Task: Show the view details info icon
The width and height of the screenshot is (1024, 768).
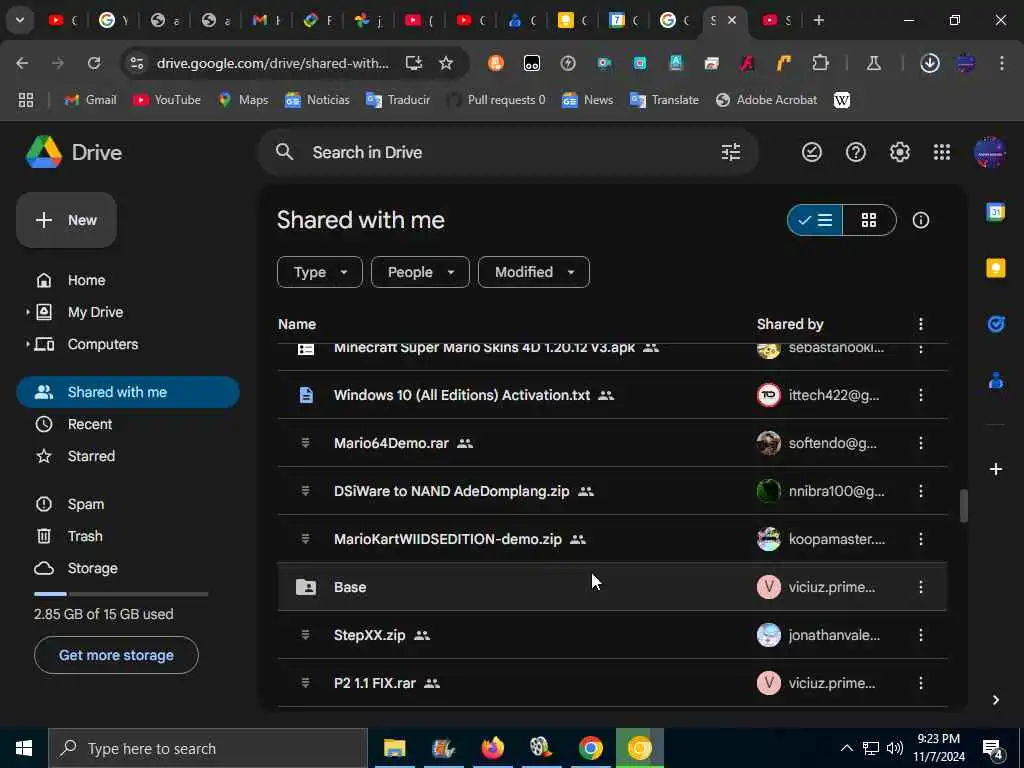Action: coord(921,220)
